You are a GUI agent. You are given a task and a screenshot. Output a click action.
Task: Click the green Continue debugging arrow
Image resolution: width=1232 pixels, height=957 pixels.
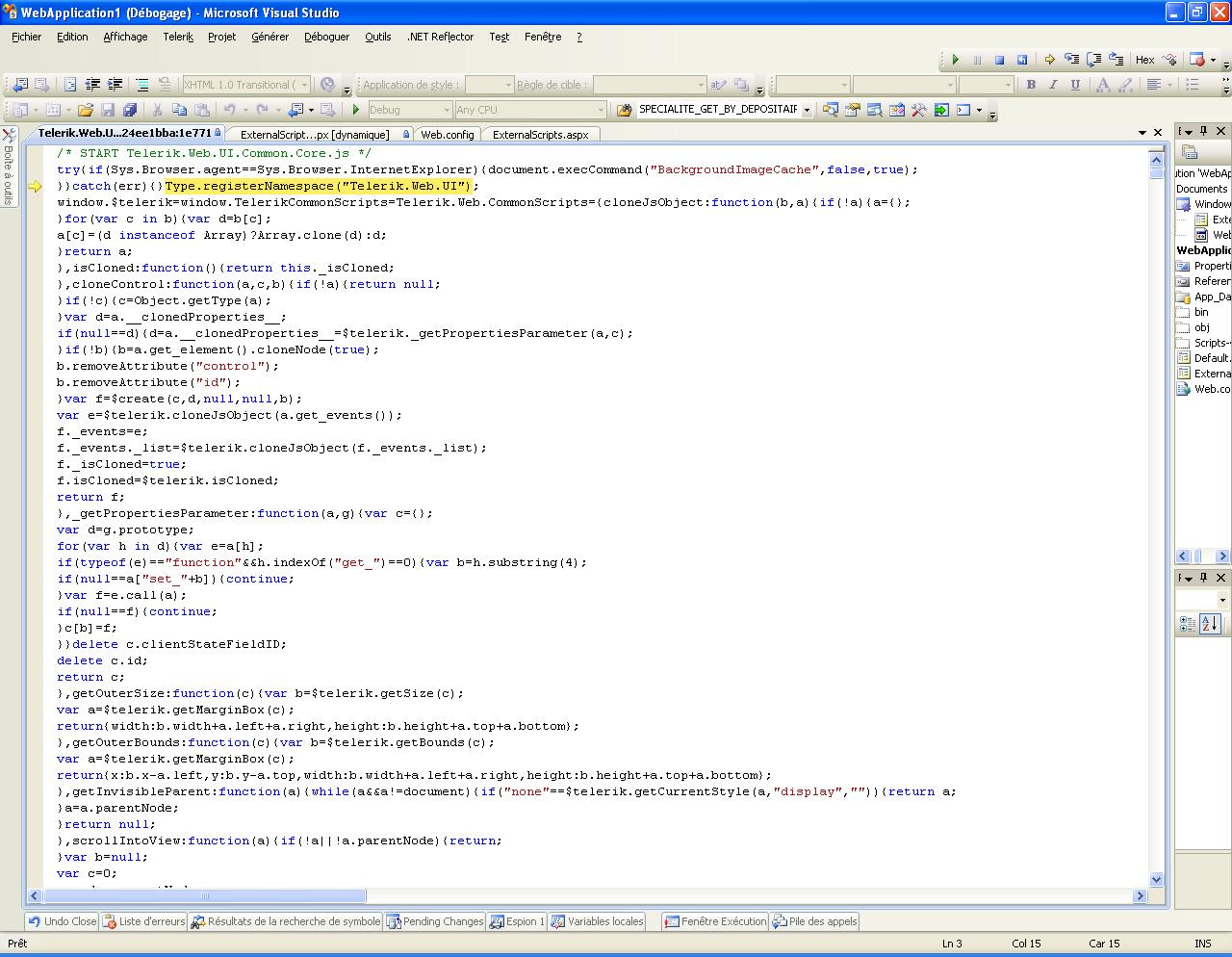pyautogui.click(x=955, y=60)
